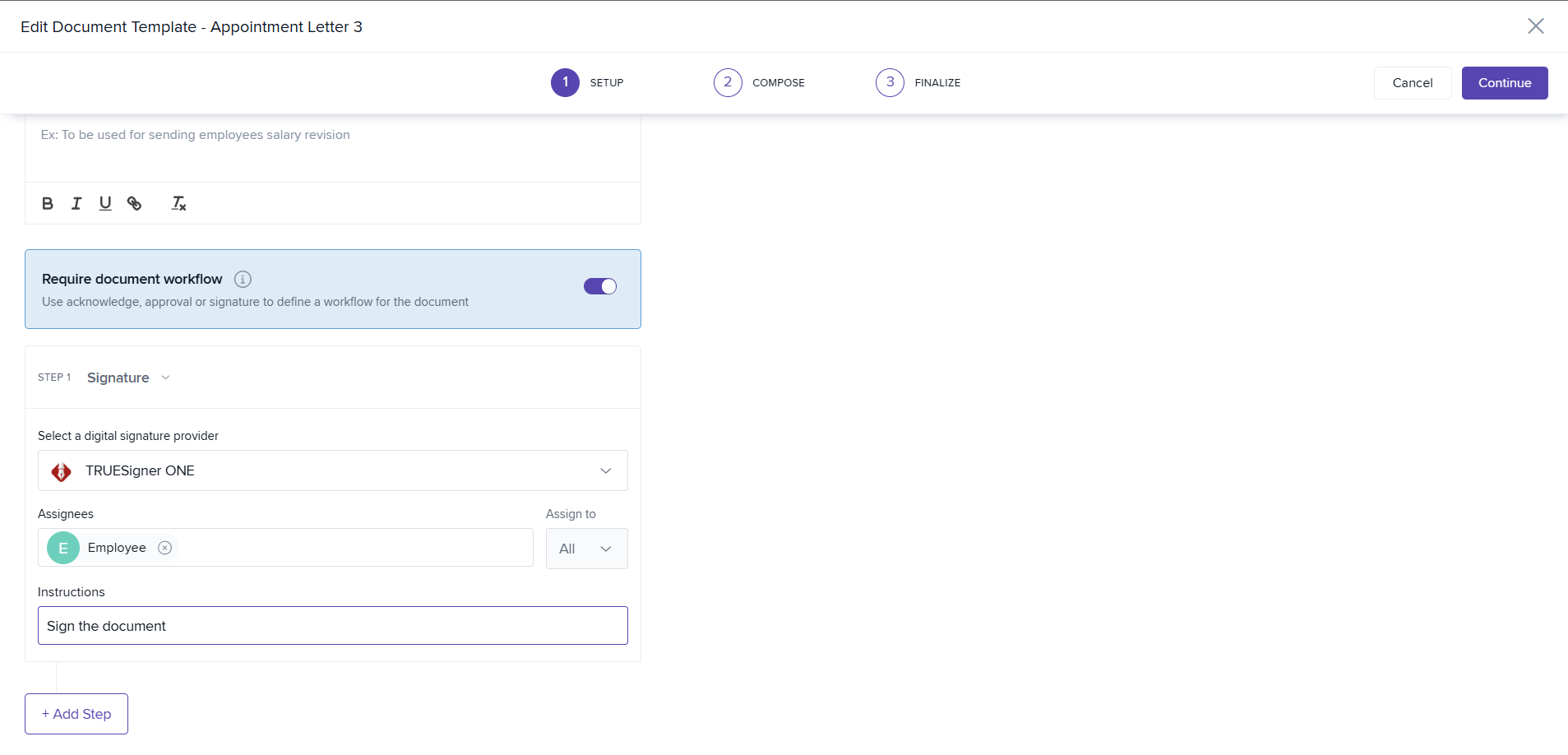Screen dimensions: 1568x755
Task: Go to step 2 Compose
Action: pos(759,82)
